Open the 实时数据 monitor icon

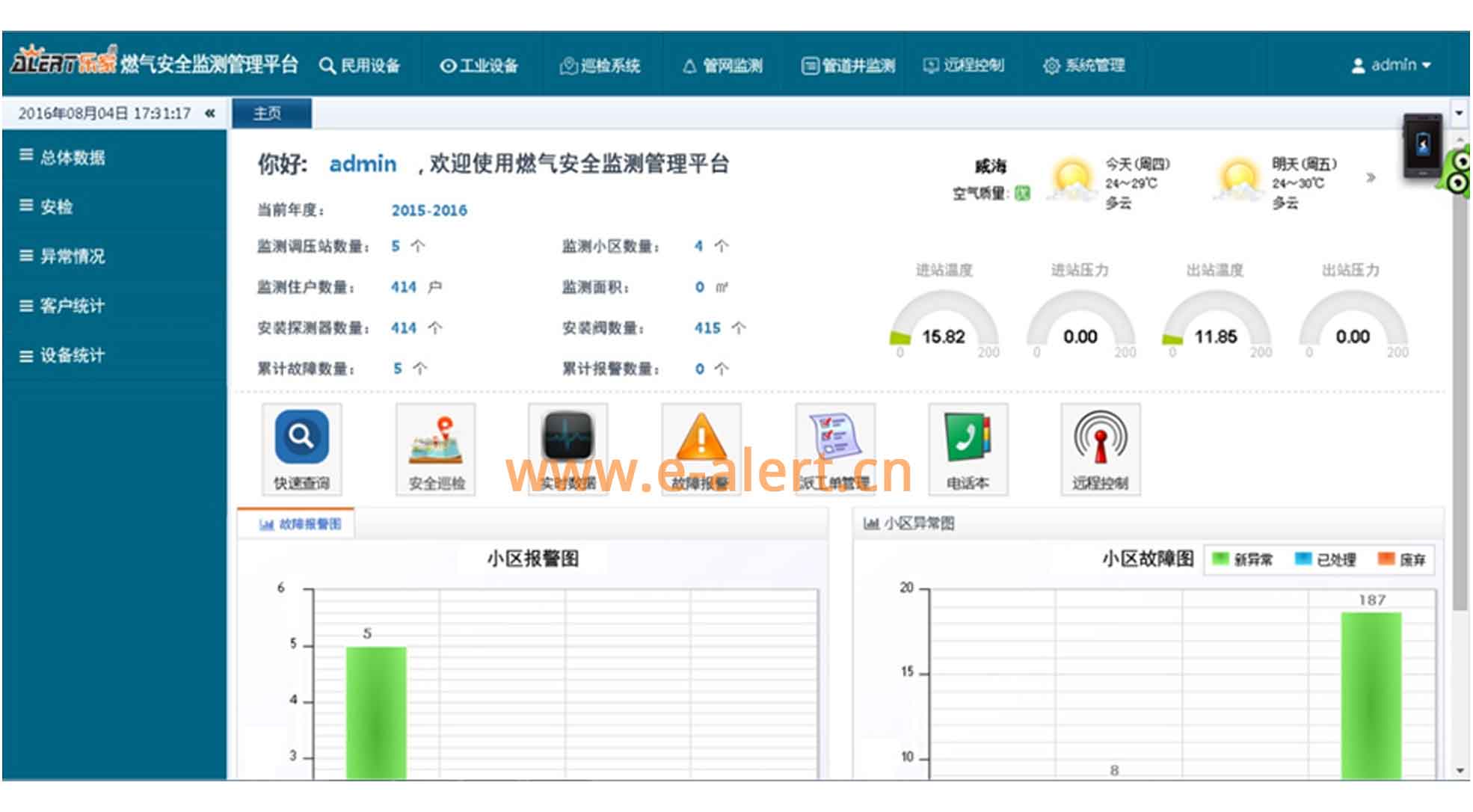[568, 437]
